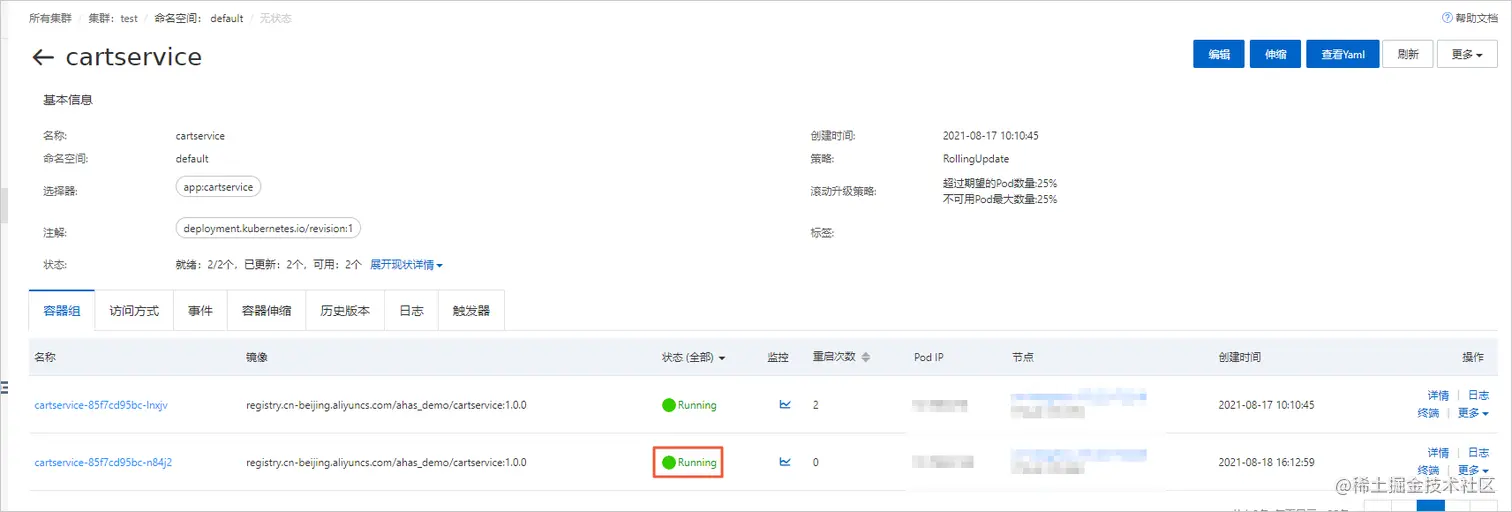The height and width of the screenshot is (512, 1512).
Task: Open 详情 for the n84j2 pod
Action: tap(1438, 453)
